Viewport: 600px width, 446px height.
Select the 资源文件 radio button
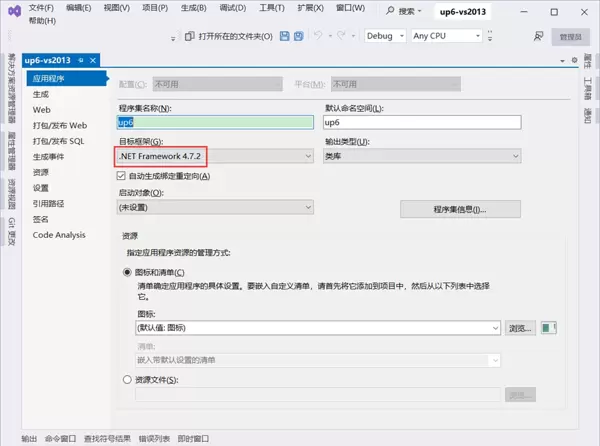pos(127,379)
